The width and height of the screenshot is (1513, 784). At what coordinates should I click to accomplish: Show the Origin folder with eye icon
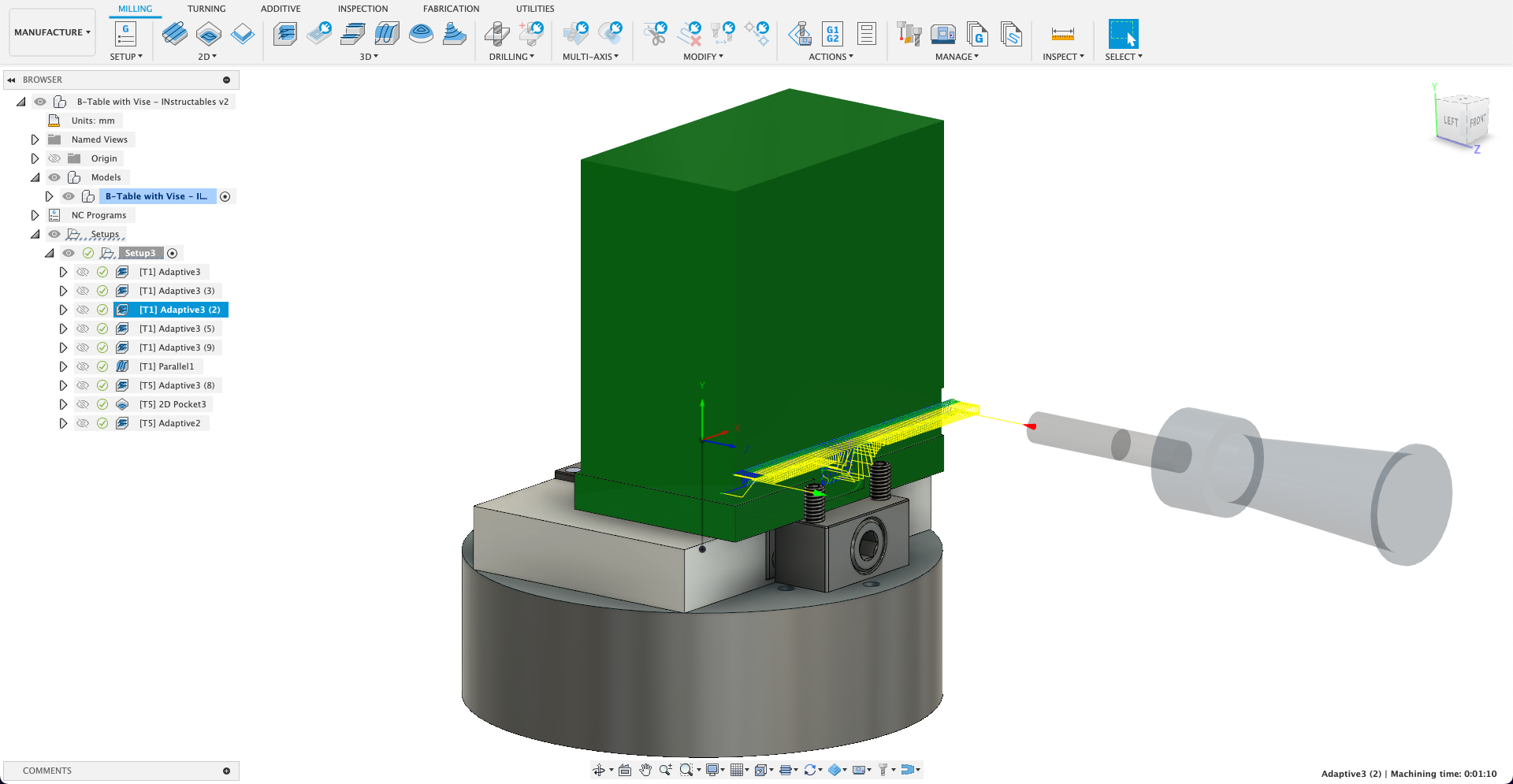point(54,158)
